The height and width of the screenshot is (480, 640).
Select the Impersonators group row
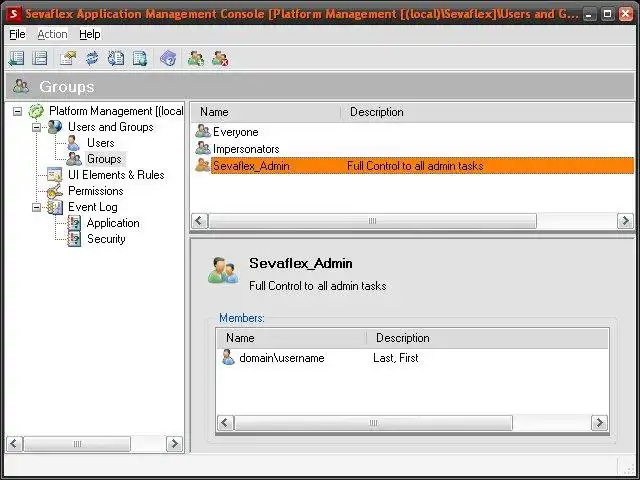click(412, 149)
